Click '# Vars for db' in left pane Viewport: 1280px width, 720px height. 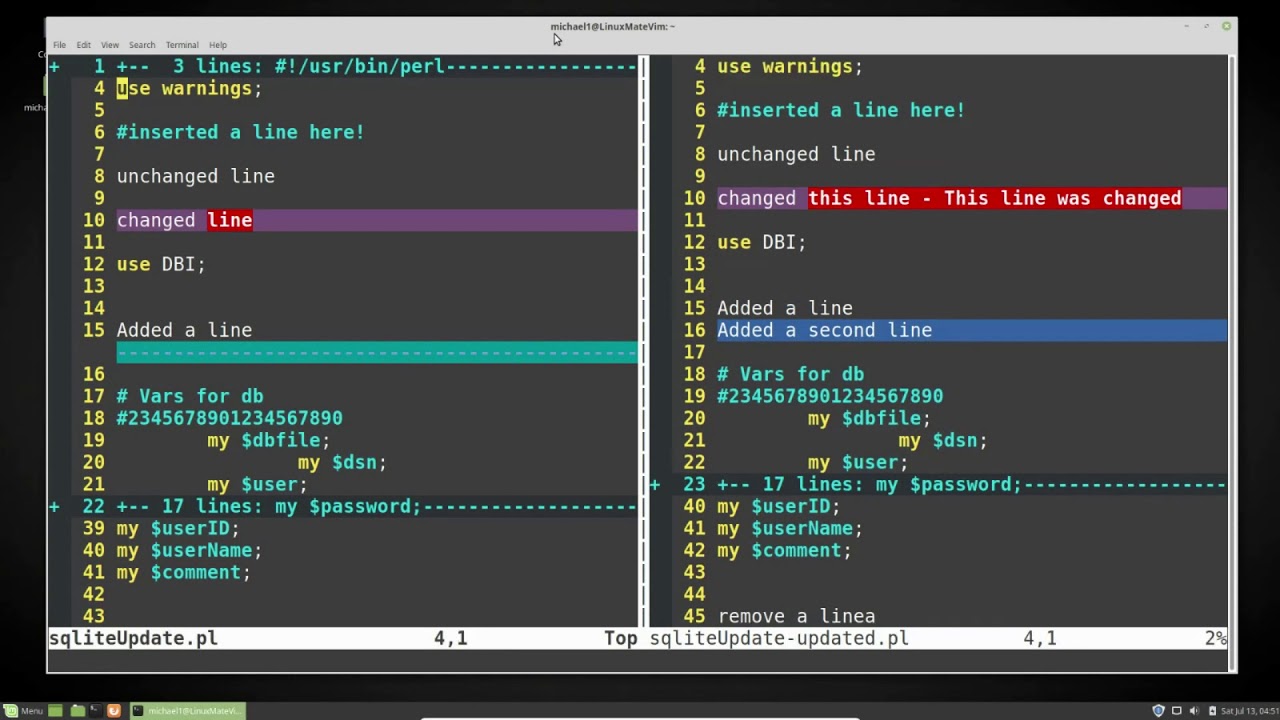(190, 397)
